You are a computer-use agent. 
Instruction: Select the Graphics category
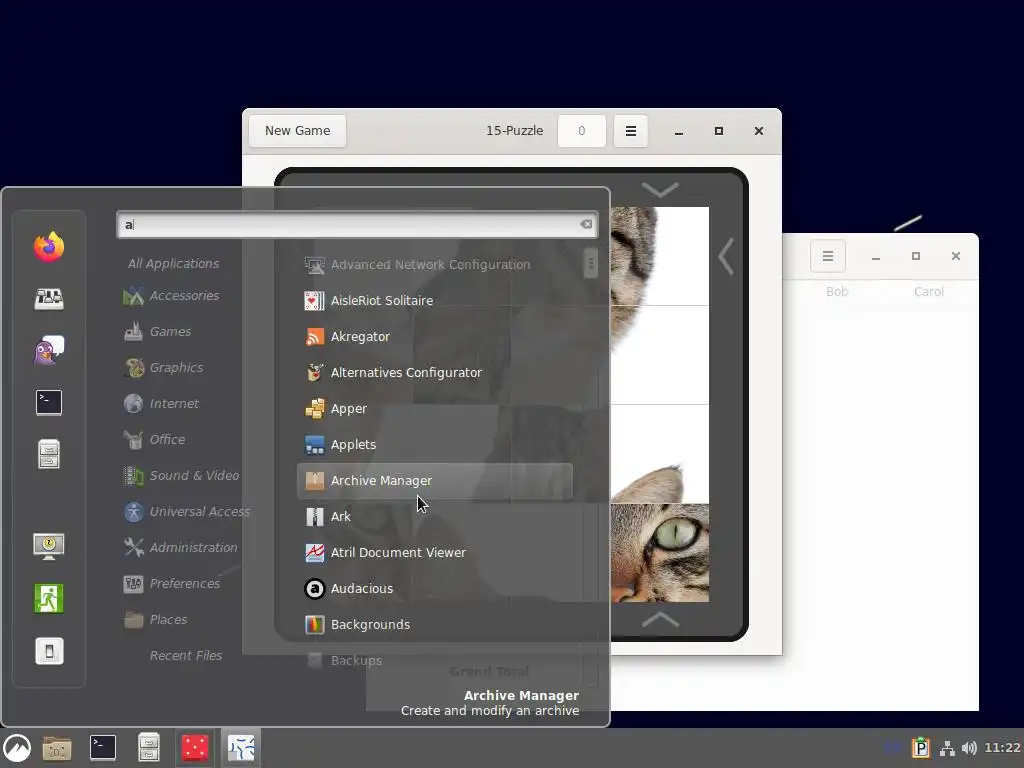click(163, 368)
